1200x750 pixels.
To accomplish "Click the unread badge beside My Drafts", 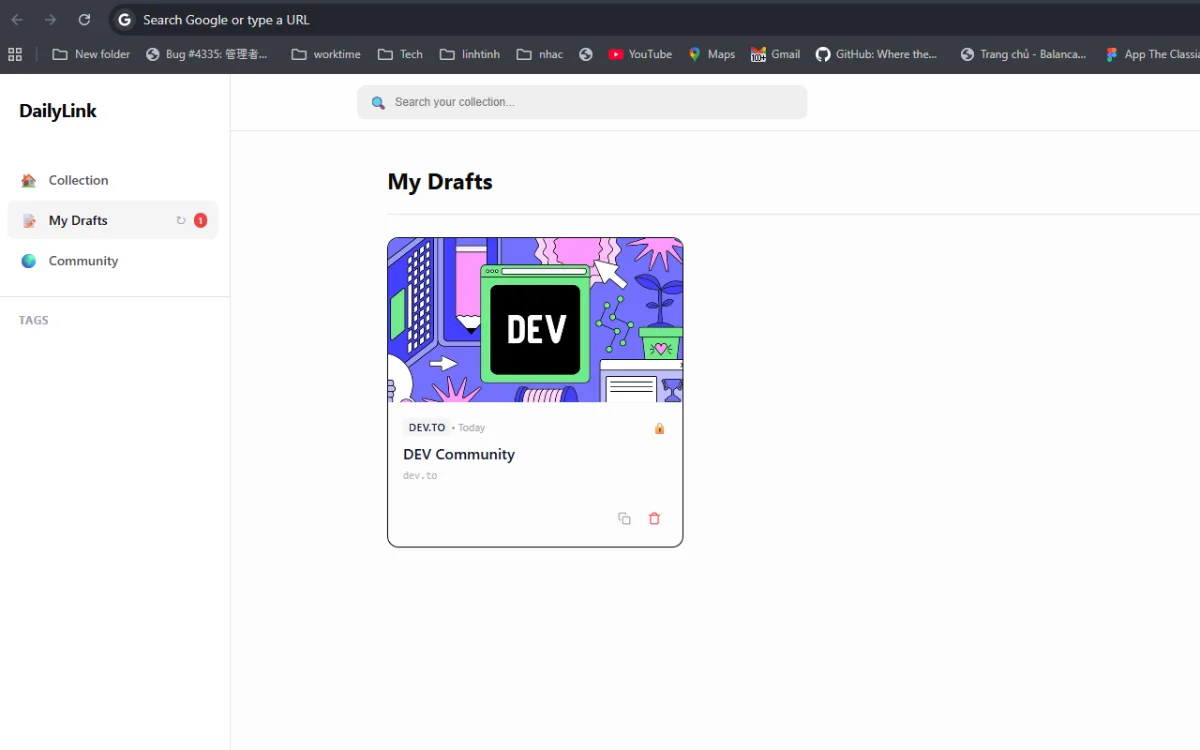I will pos(200,220).
